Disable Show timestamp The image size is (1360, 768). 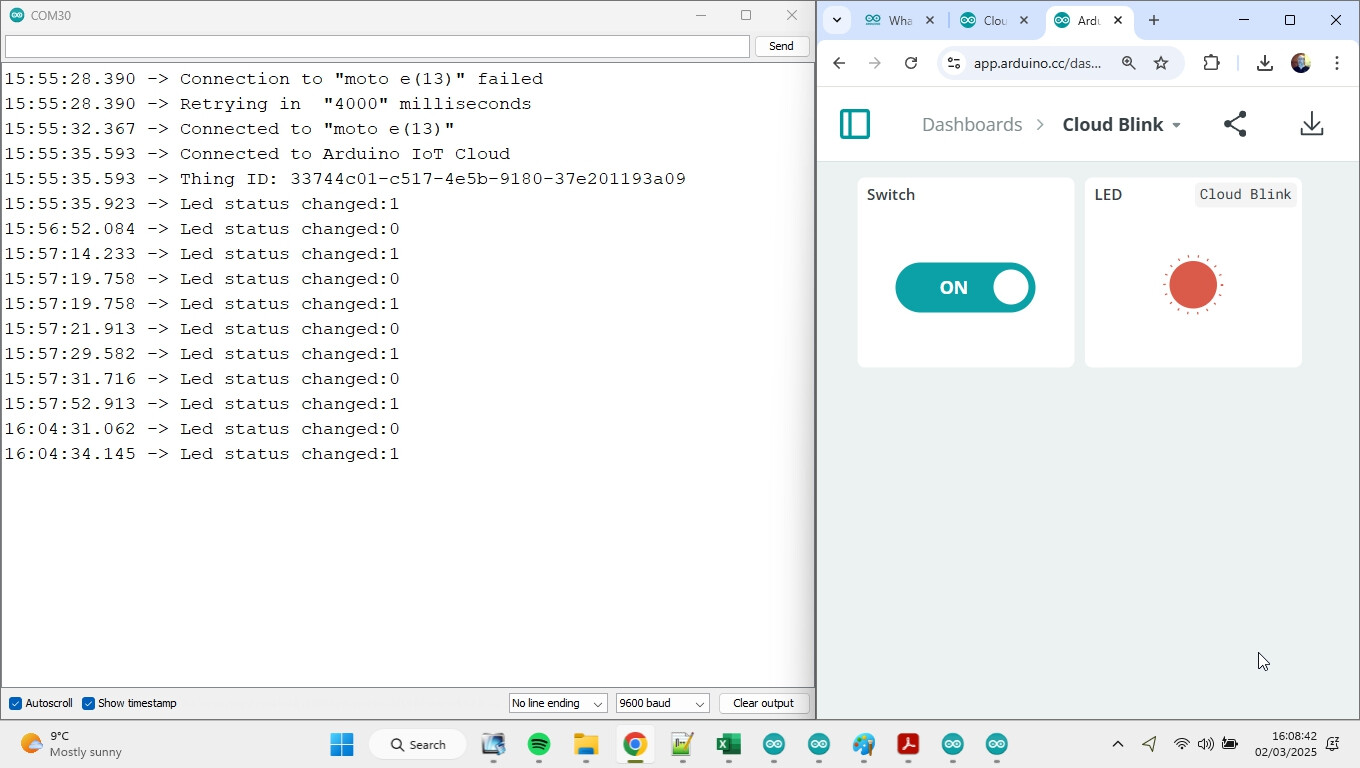(x=89, y=703)
